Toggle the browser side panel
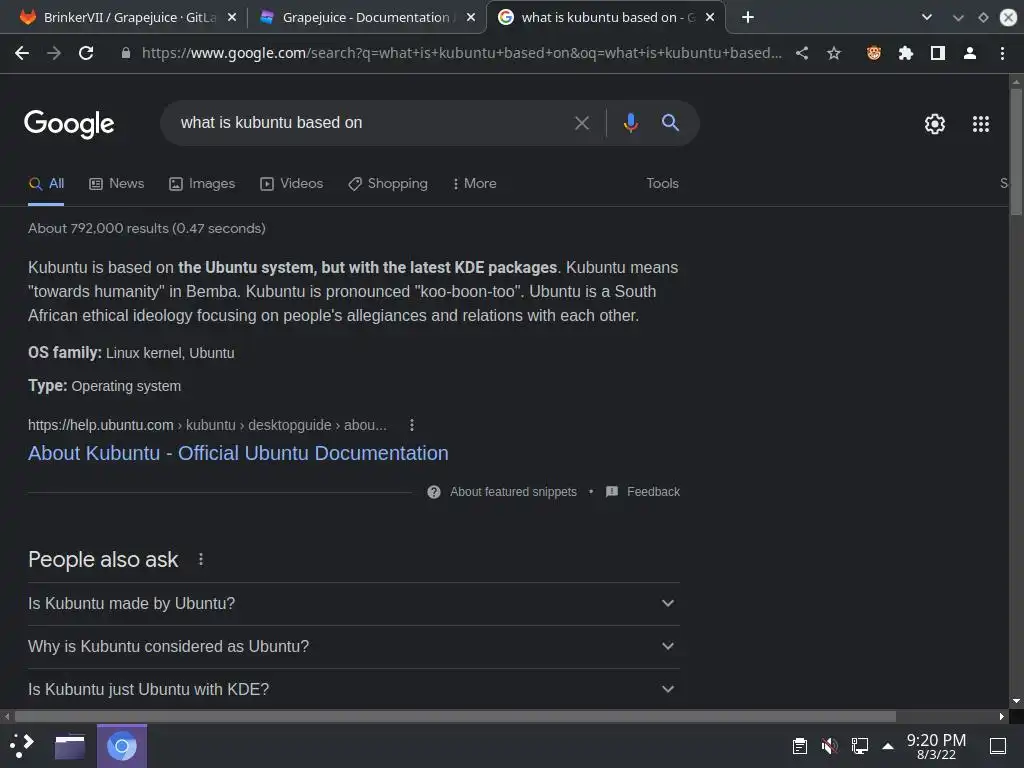 (x=938, y=53)
